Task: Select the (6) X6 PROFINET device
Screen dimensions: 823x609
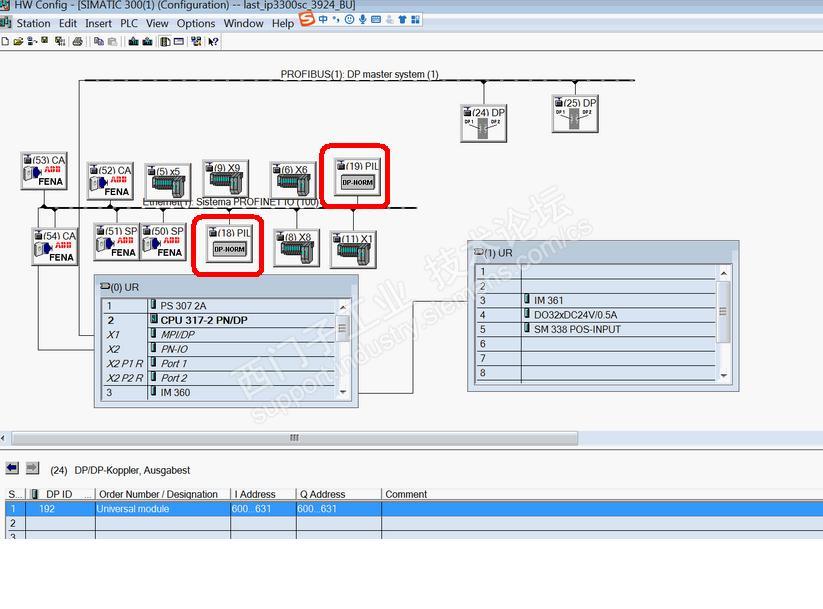Action: click(293, 181)
